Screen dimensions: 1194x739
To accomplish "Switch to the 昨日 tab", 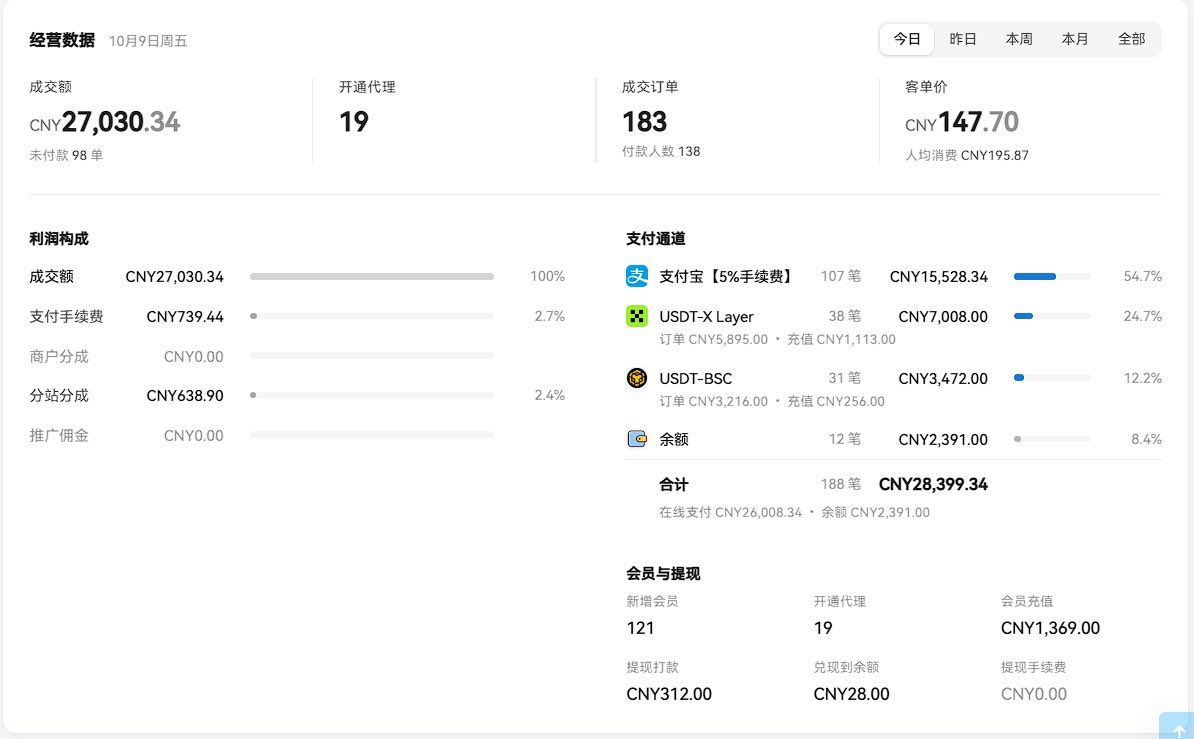I will point(963,39).
